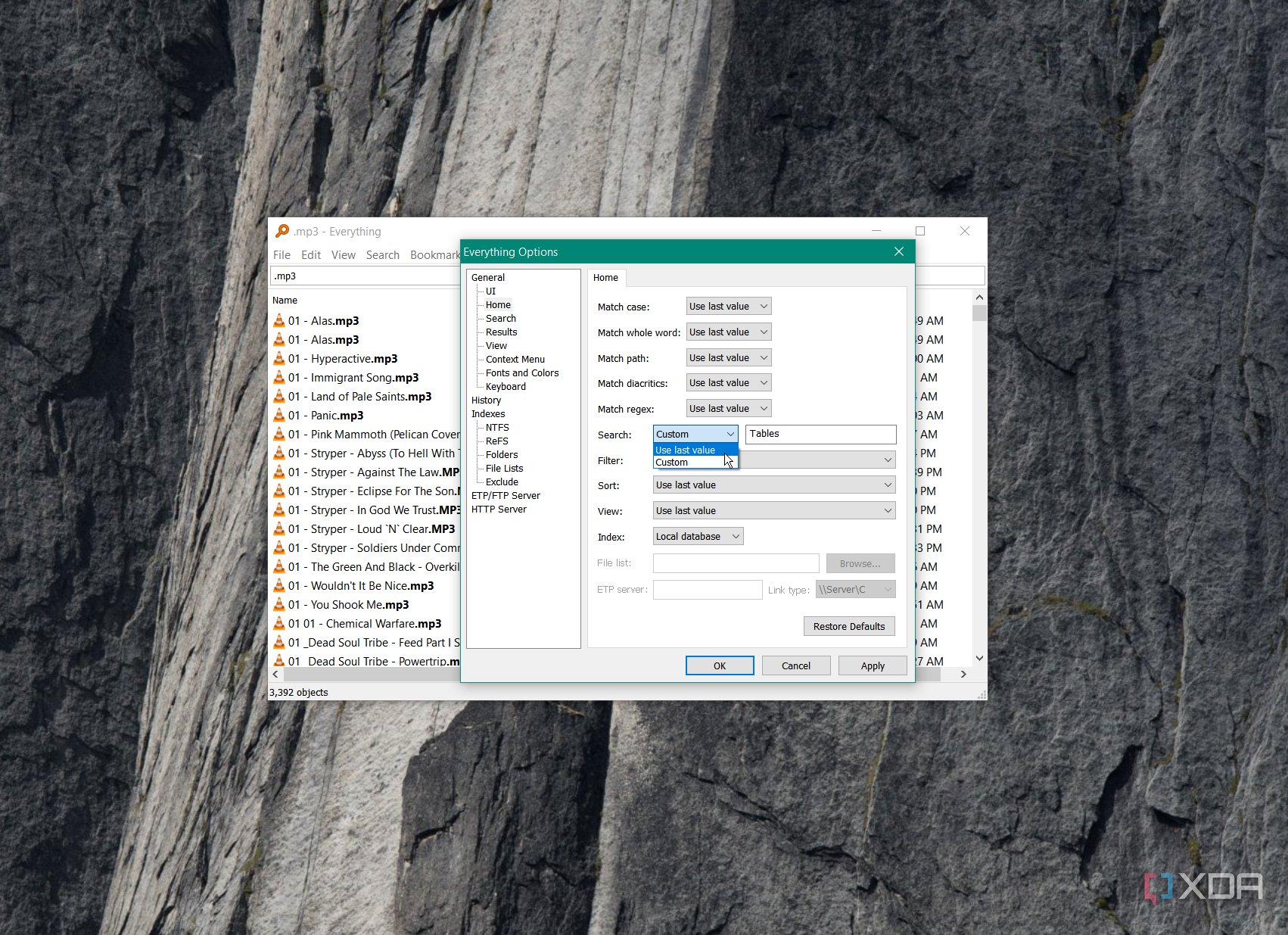Open the View menu in Everything window
The width and height of the screenshot is (1288, 935).
point(343,255)
